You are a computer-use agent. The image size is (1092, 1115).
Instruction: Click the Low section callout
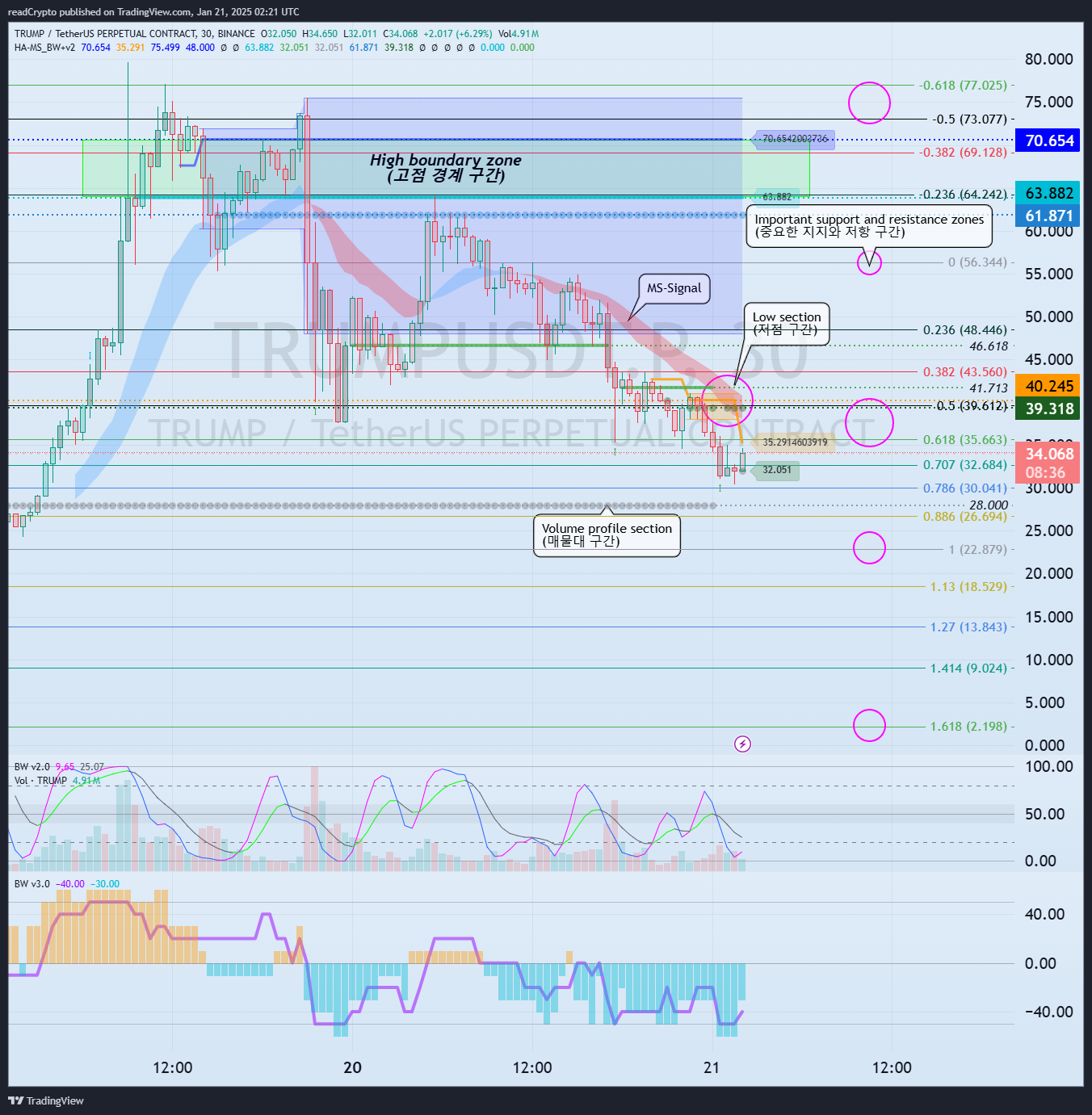coord(786,323)
